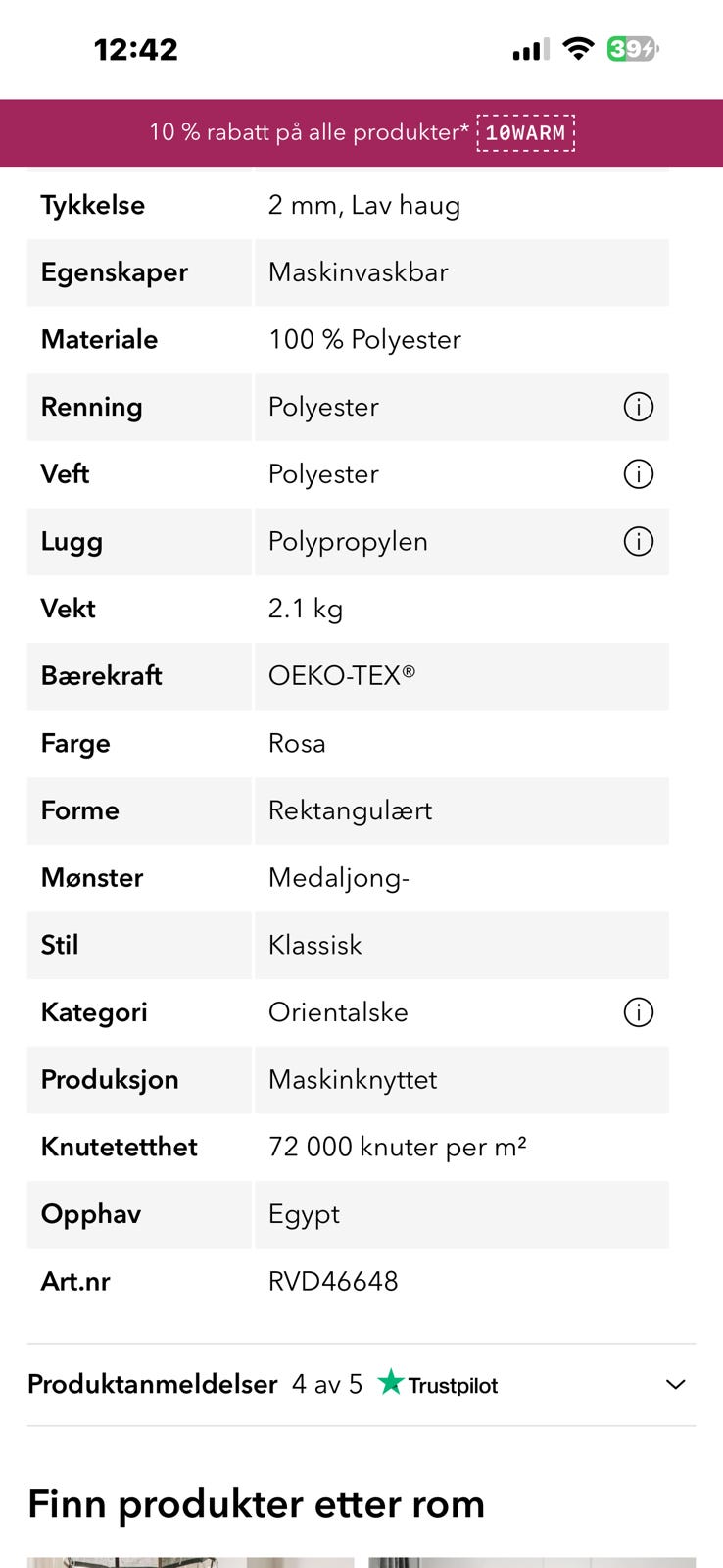The height and width of the screenshot is (1568, 723).
Task: Expand the Produktanmeldelser section chevron
Action: click(675, 1384)
